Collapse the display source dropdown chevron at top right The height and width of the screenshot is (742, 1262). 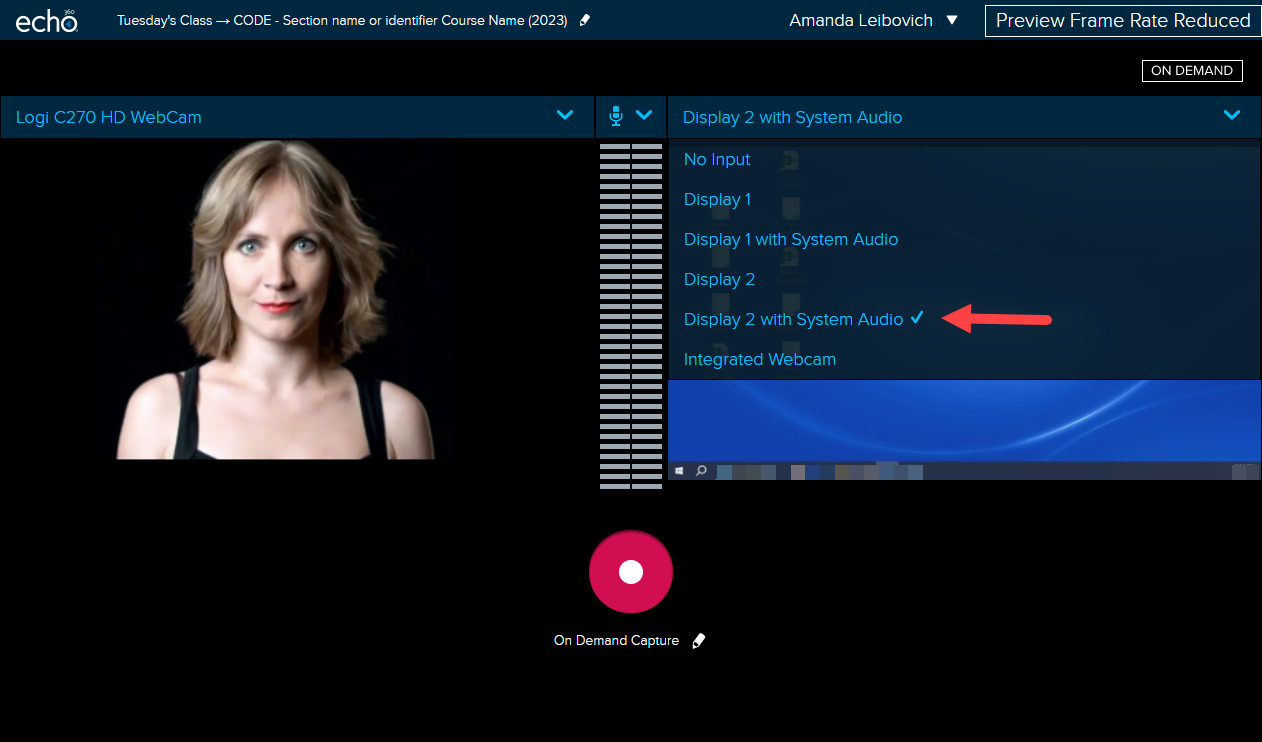[1232, 116]
